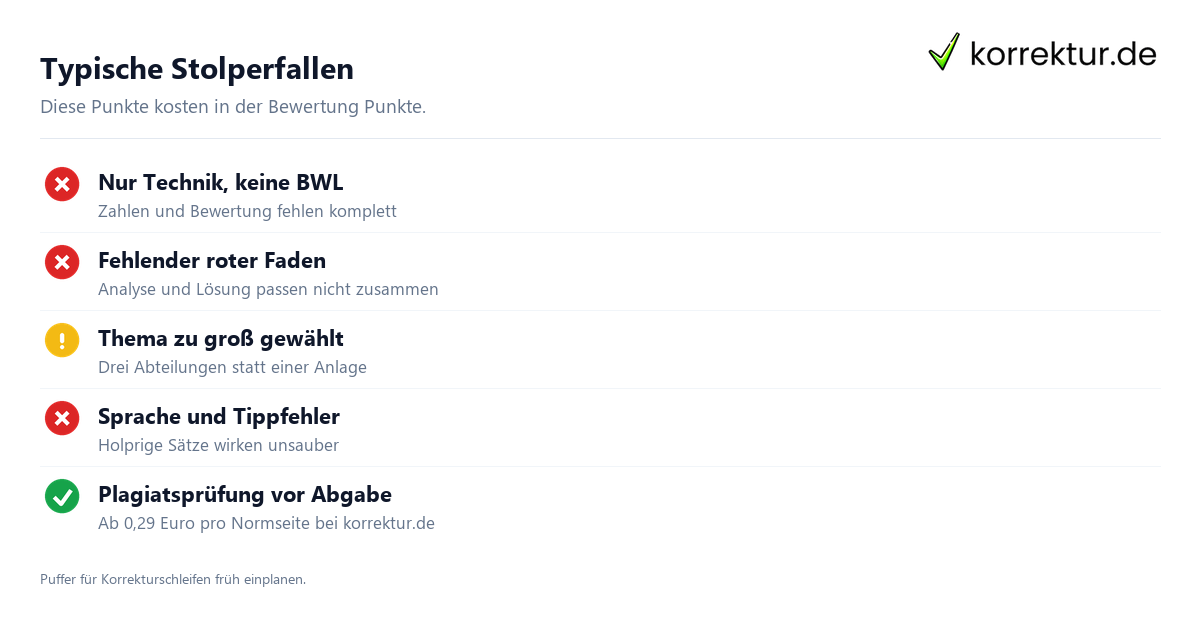Click the red X icon beside Fehlender roter Faden
Image resolution: width=1200 pixels, height=630 pixels.
tap(62, 262)
